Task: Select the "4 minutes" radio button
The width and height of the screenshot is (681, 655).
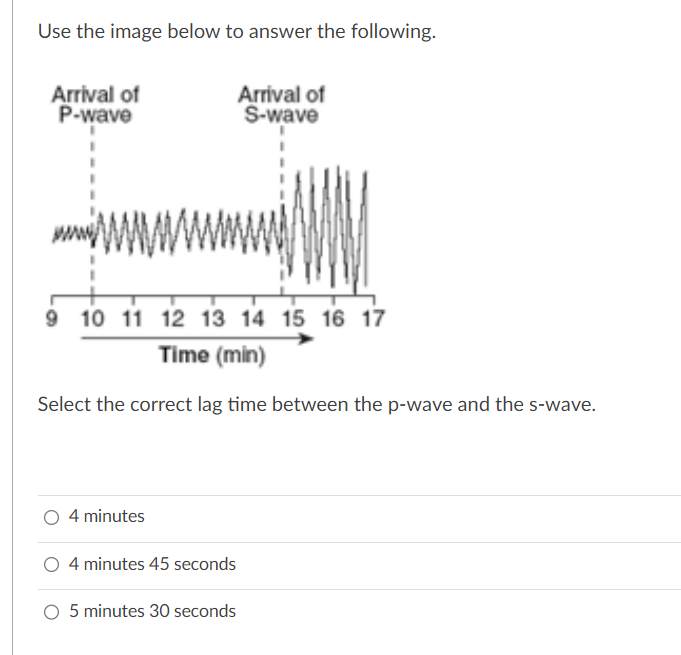Action: pyautogui.click(x=51, y=517)
